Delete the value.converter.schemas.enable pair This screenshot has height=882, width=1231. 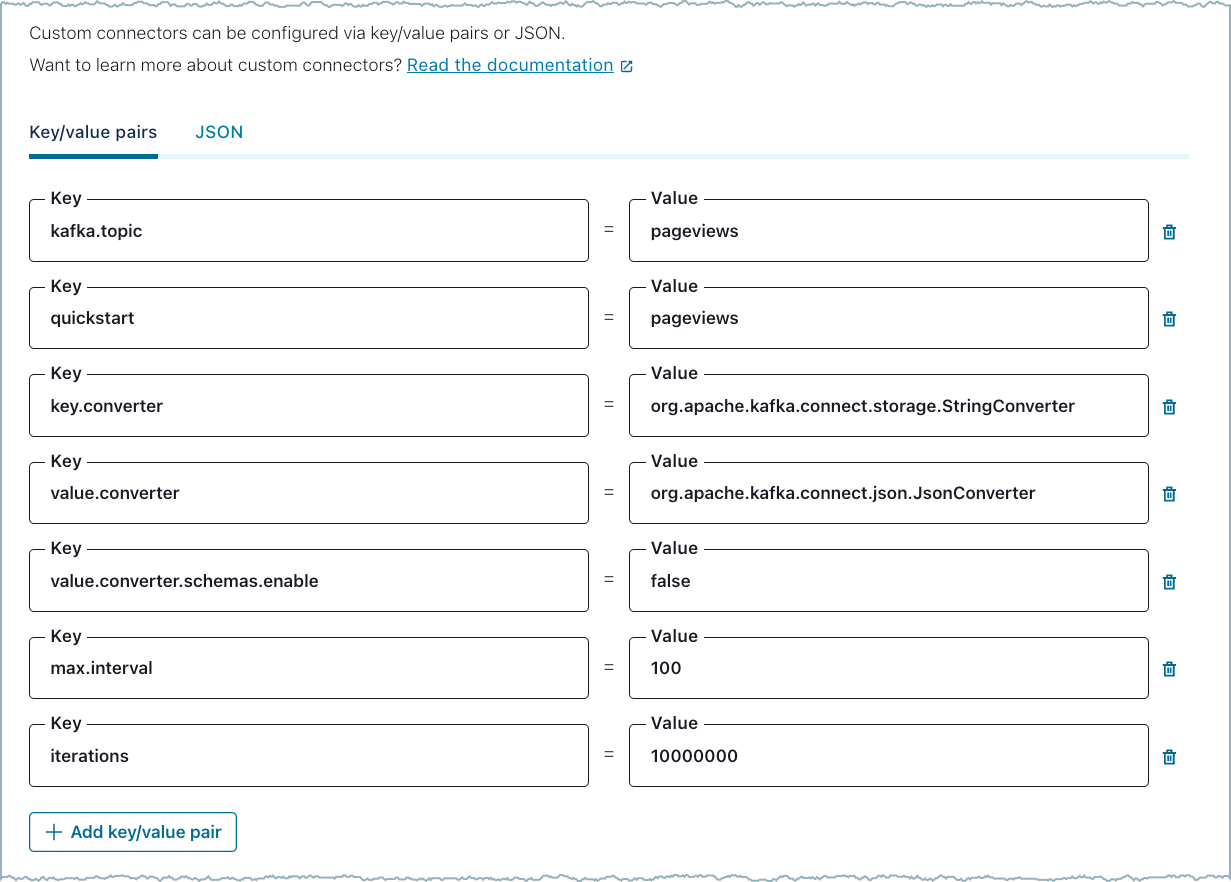(1169, 582)
